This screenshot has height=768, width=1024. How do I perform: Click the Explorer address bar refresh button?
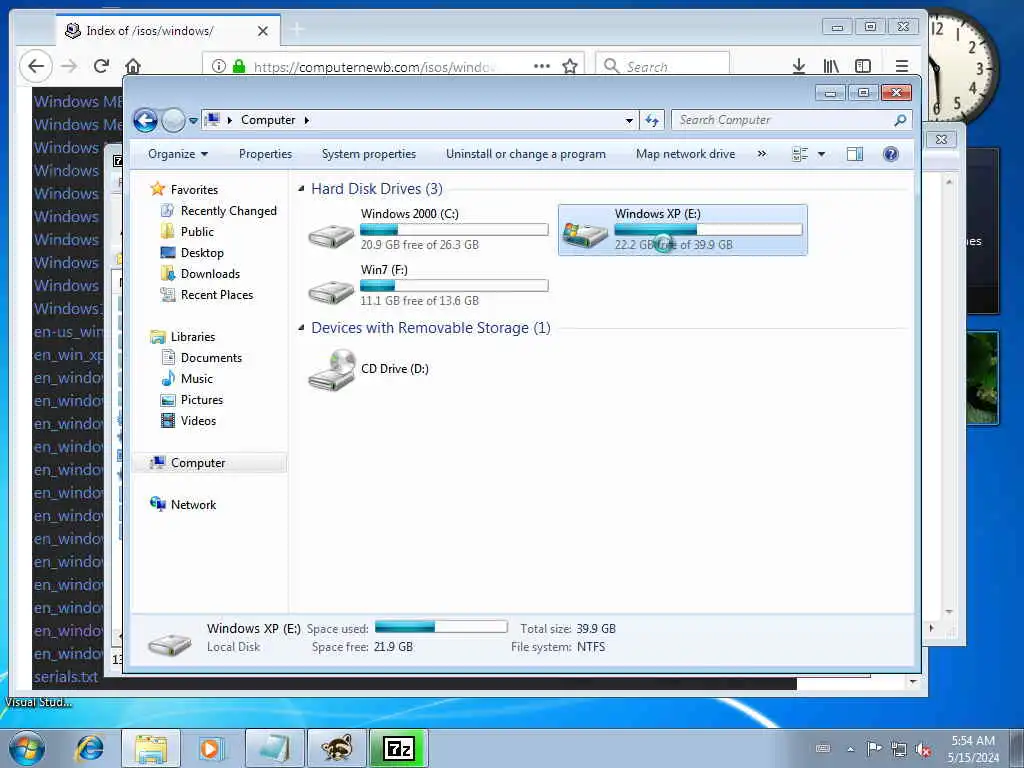click(652, 120)
